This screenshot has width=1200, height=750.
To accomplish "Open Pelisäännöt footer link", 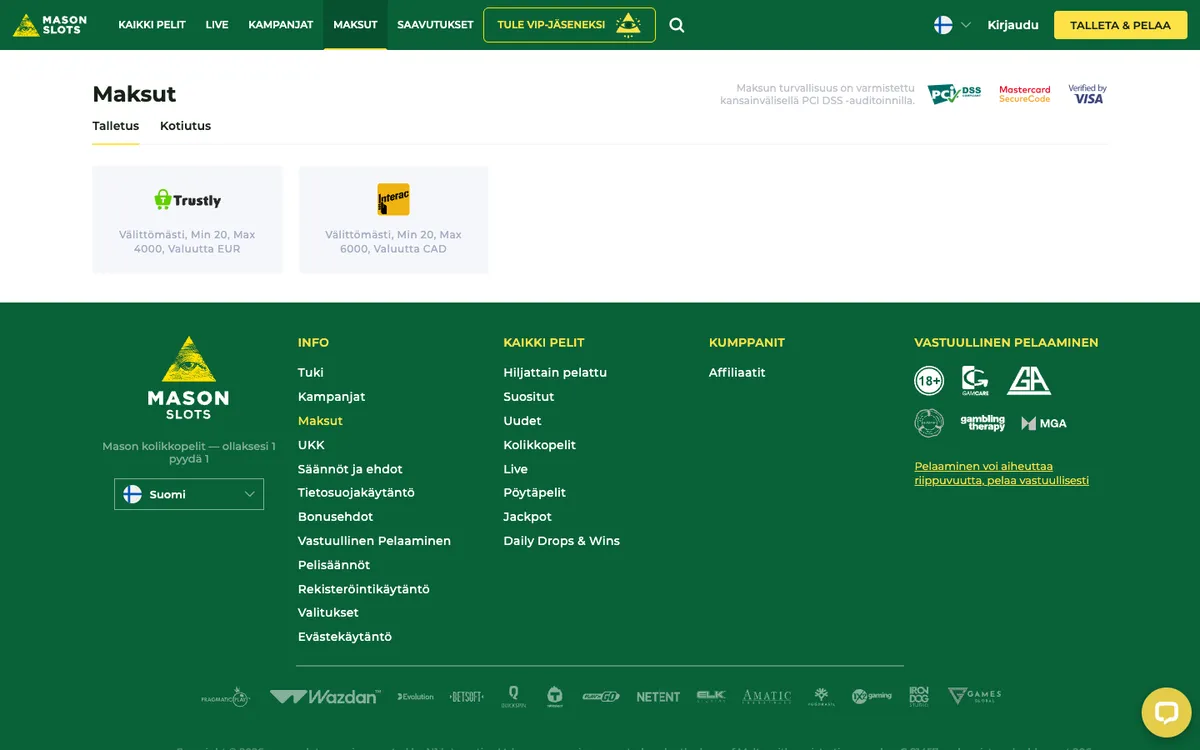I will click(334, 565).
